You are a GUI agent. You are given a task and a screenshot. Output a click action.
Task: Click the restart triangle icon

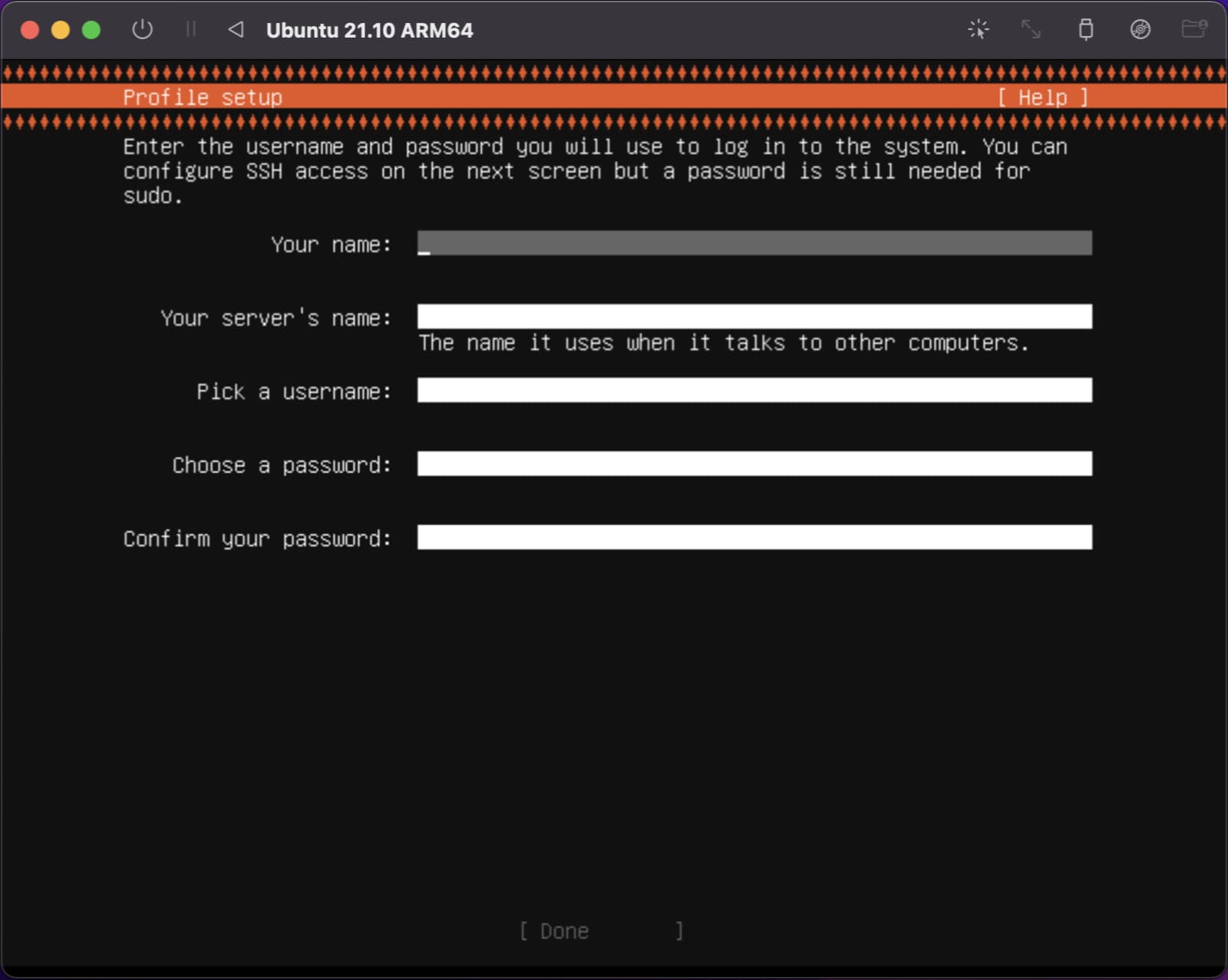pos(236,30)
